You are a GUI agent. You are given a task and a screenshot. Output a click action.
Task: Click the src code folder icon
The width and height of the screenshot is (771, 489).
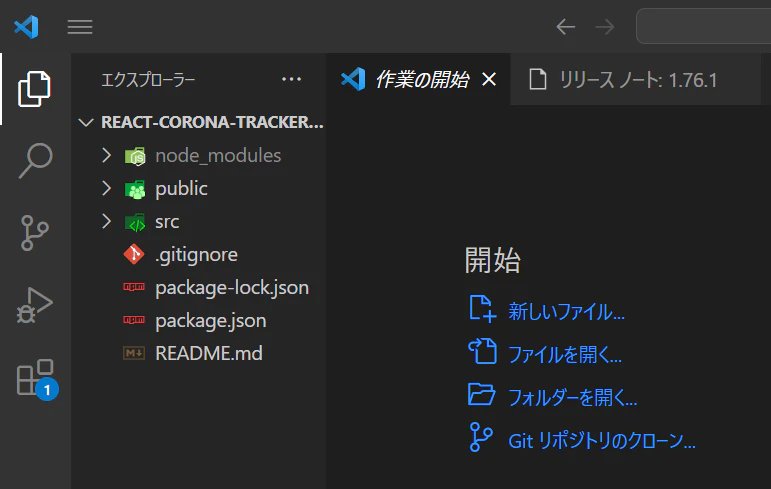pyautogui.click(x=135, y=222)
